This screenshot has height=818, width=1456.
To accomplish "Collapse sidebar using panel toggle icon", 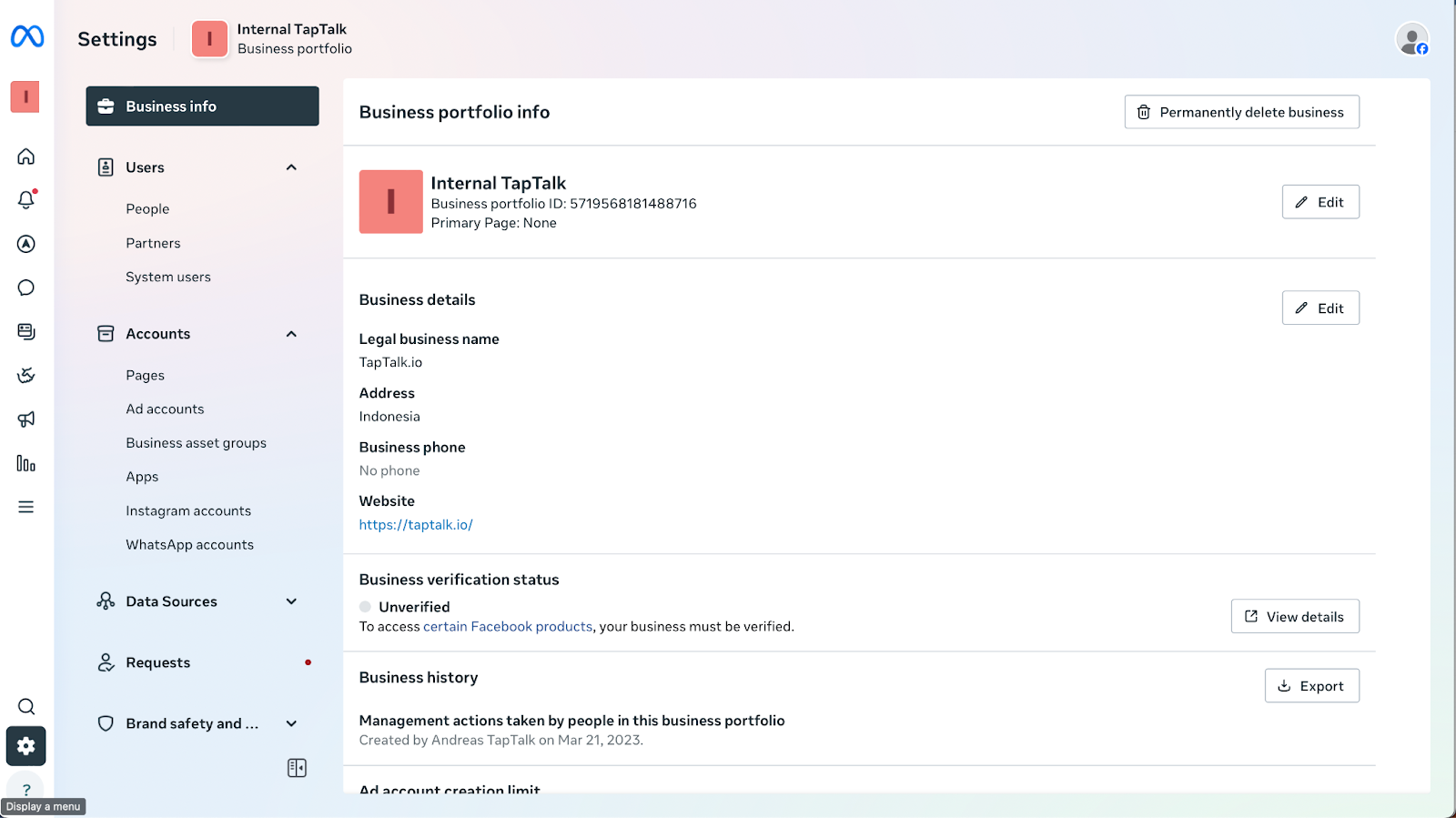I will pyautogui.click(x=297, y=768).
